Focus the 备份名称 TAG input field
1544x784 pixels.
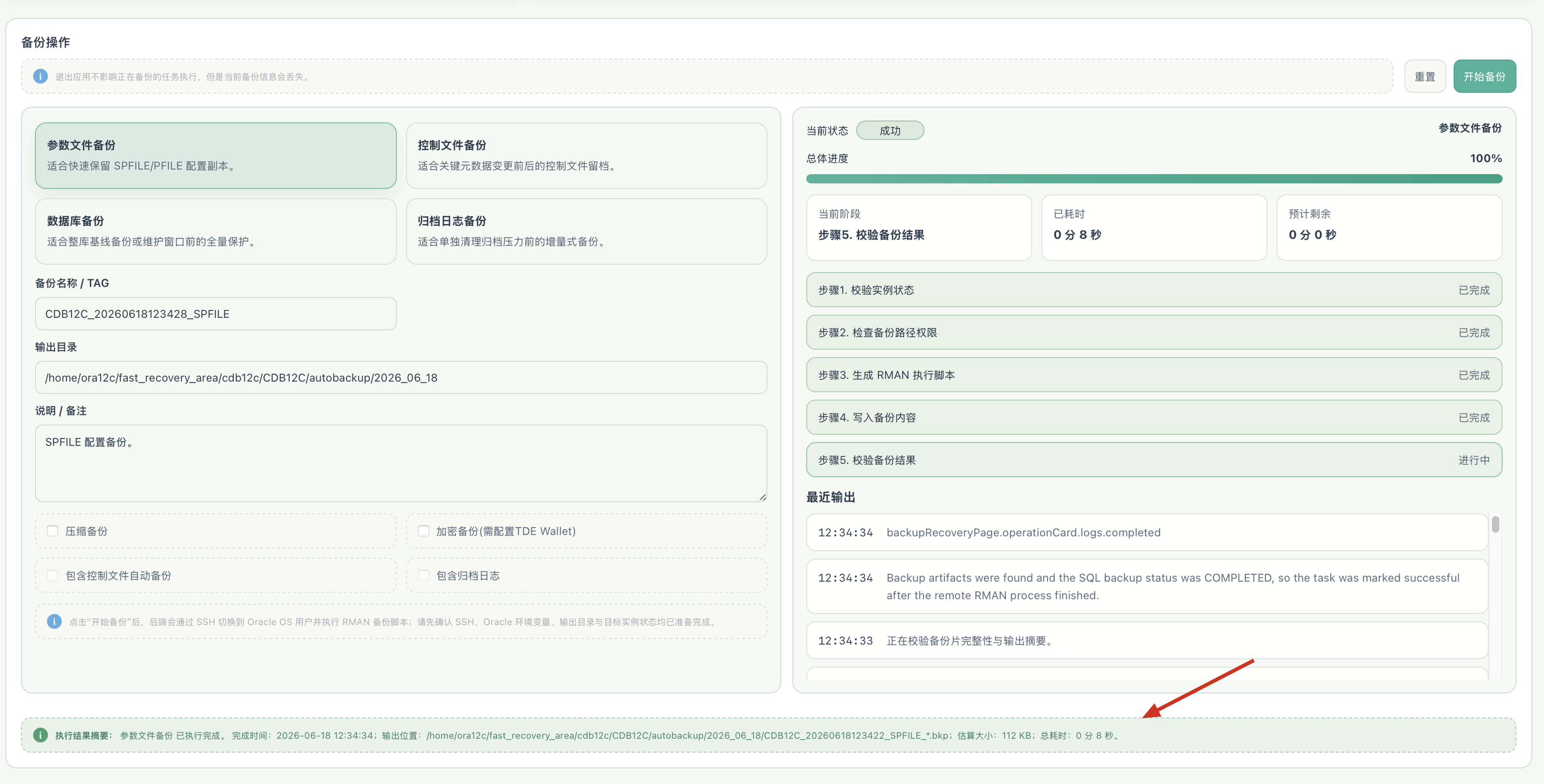pos(216,313)
